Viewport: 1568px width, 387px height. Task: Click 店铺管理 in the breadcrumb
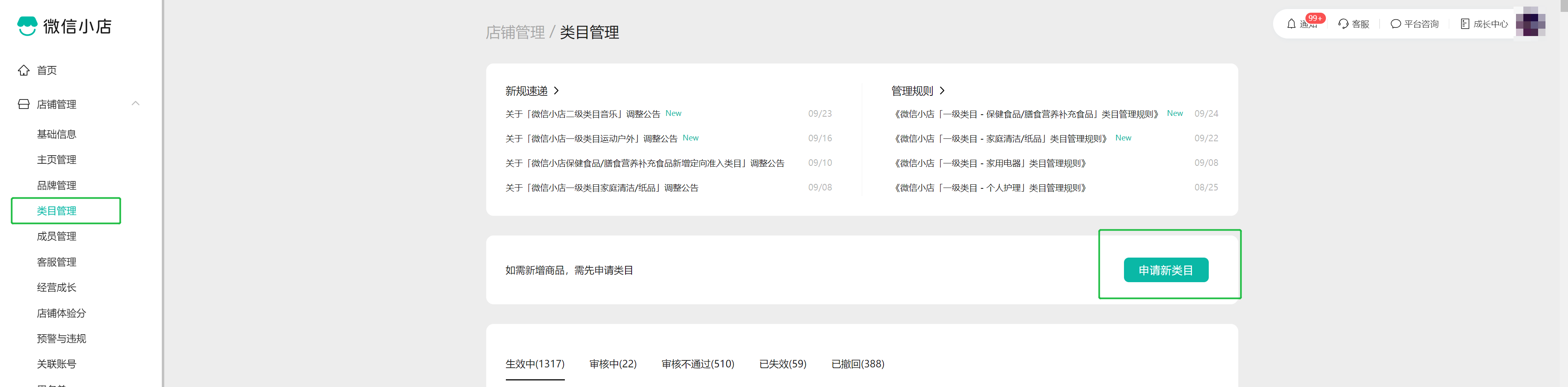(x=515, y=32)
